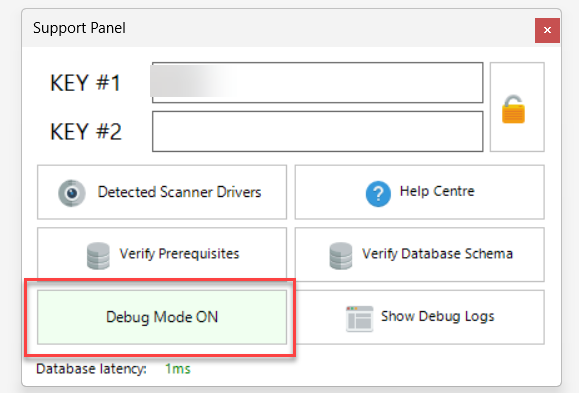Run Verify Database Schema
Image resolution: width=579 pixels, height=393 pixels.
click(419, 254)
